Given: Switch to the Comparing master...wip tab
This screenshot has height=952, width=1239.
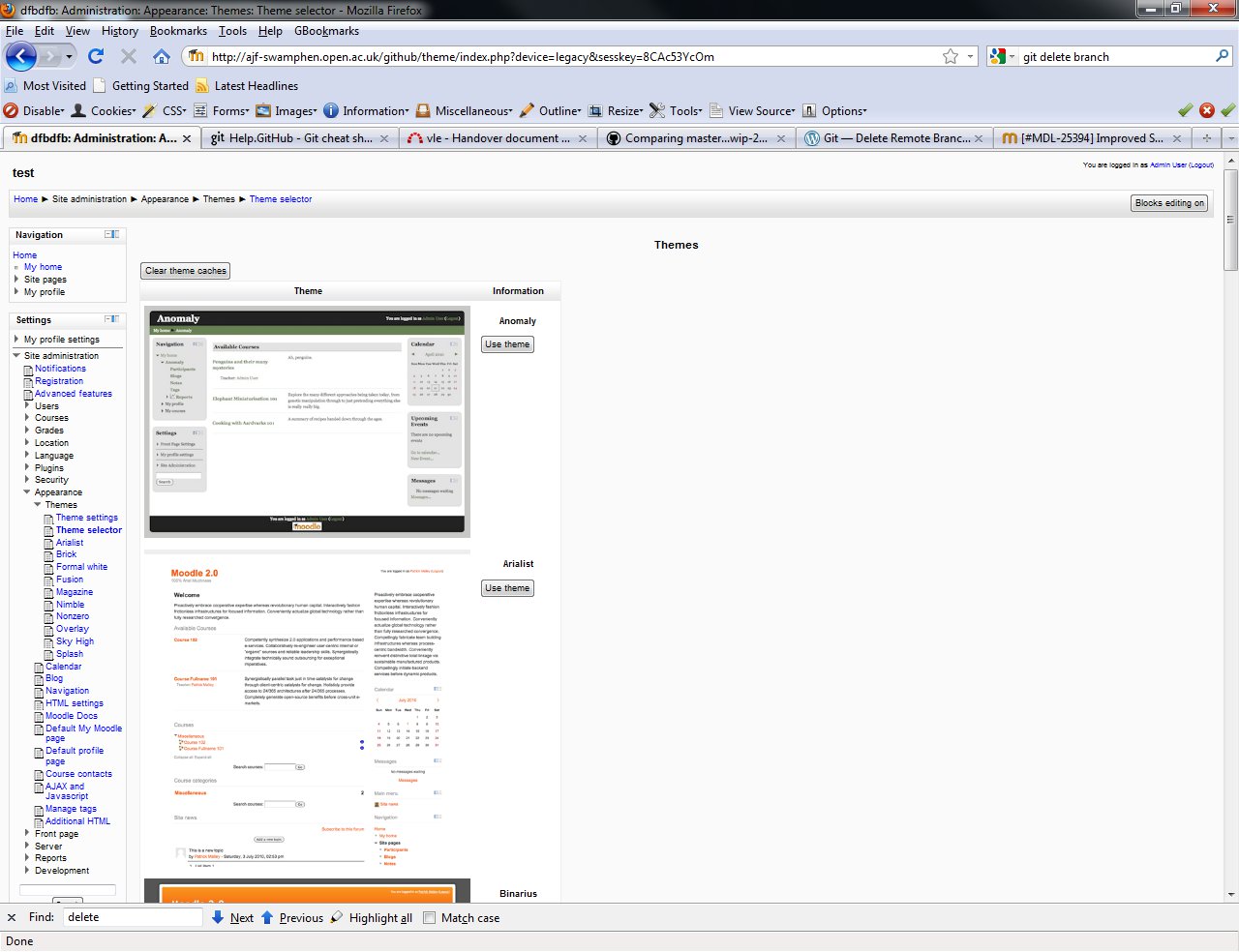Looking at the screenshot, I should click(696, 138).
